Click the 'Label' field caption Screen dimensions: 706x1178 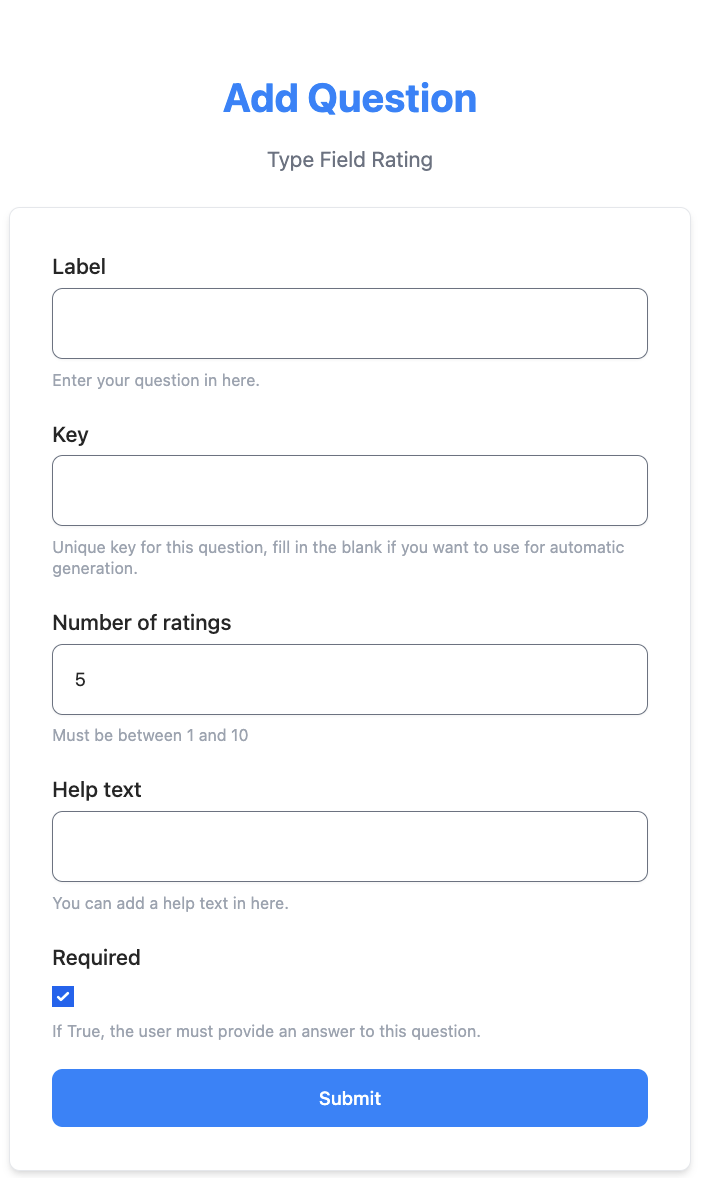[x=79, y=267]
